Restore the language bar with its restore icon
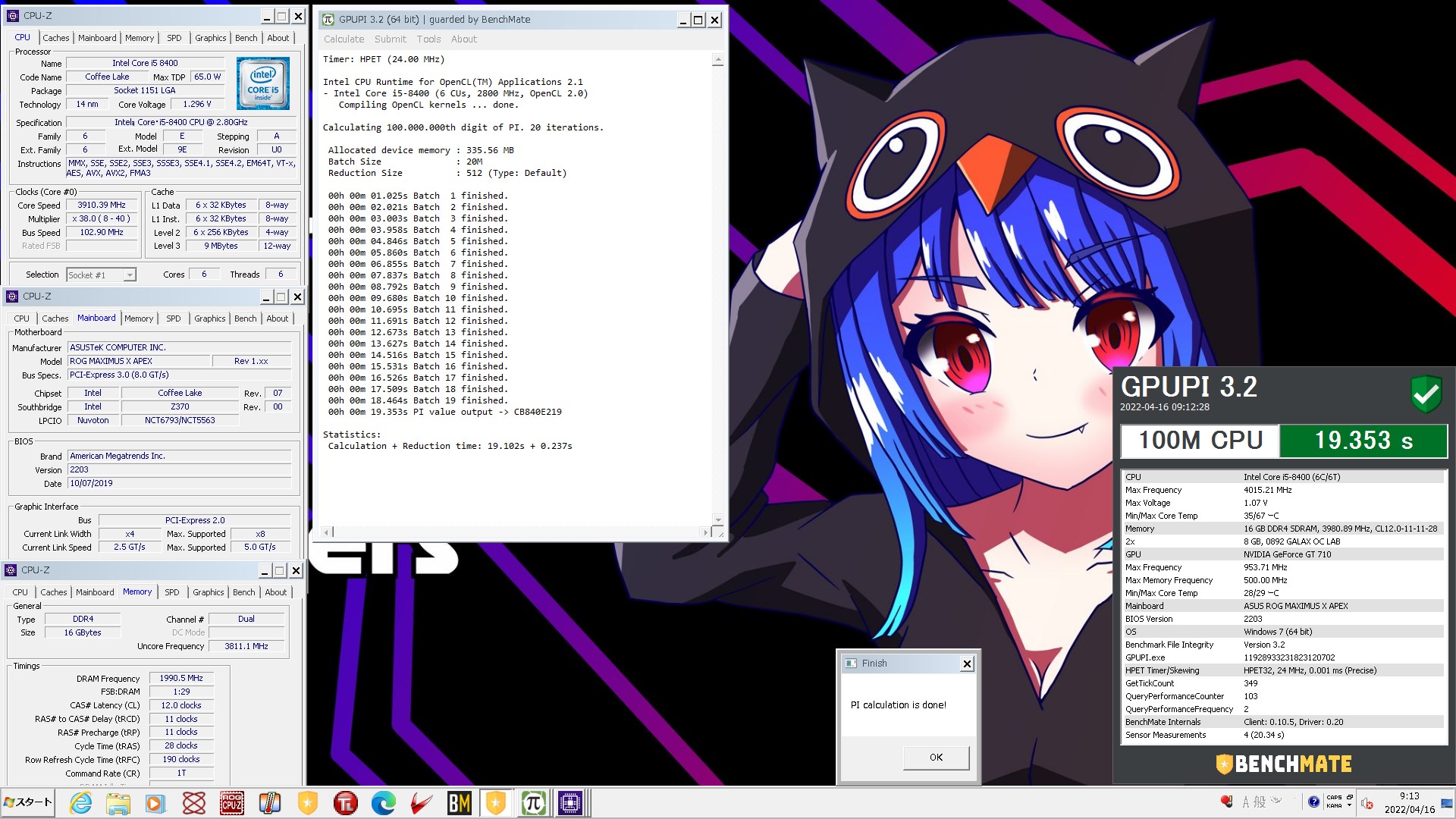Image resolution: width=1456 pixels, height=819 pixels. click(x=1350, y=798)
